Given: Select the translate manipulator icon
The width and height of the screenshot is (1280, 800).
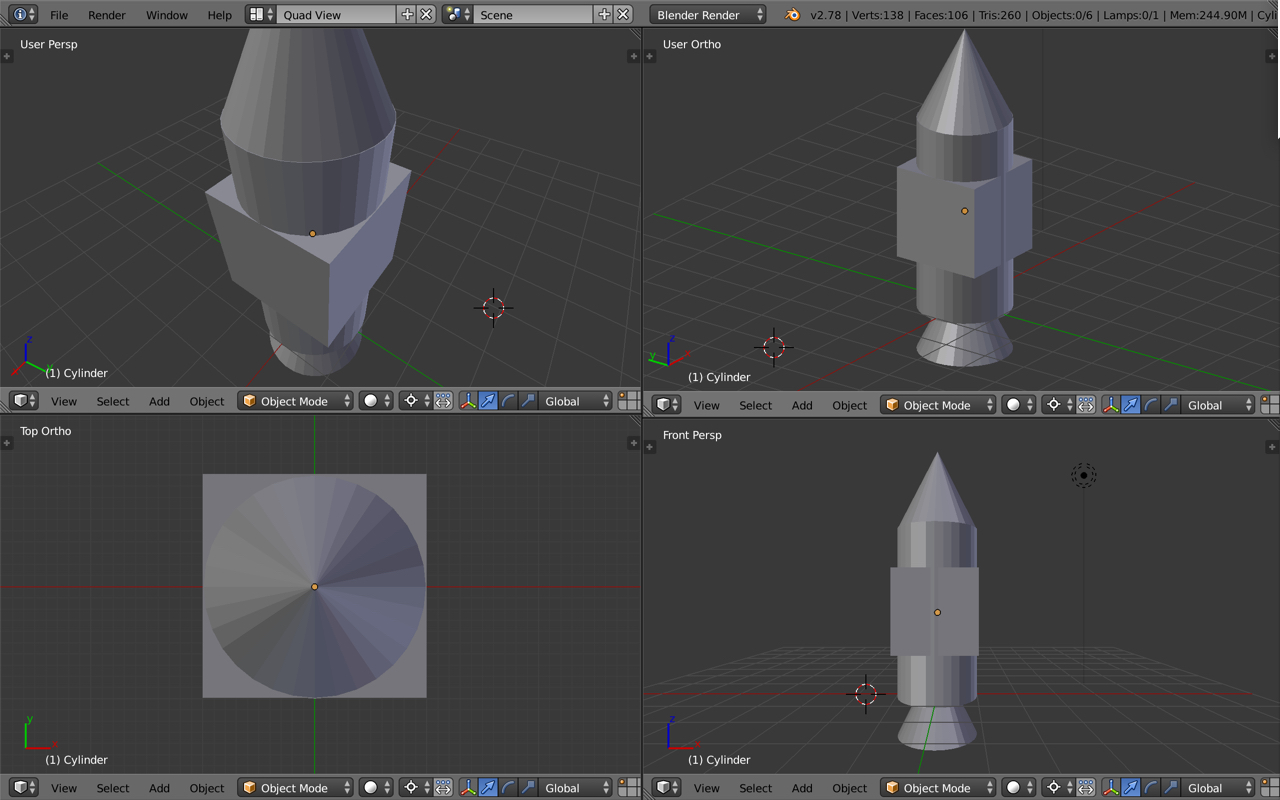Looking at the screenshot, I should [488, 400].
